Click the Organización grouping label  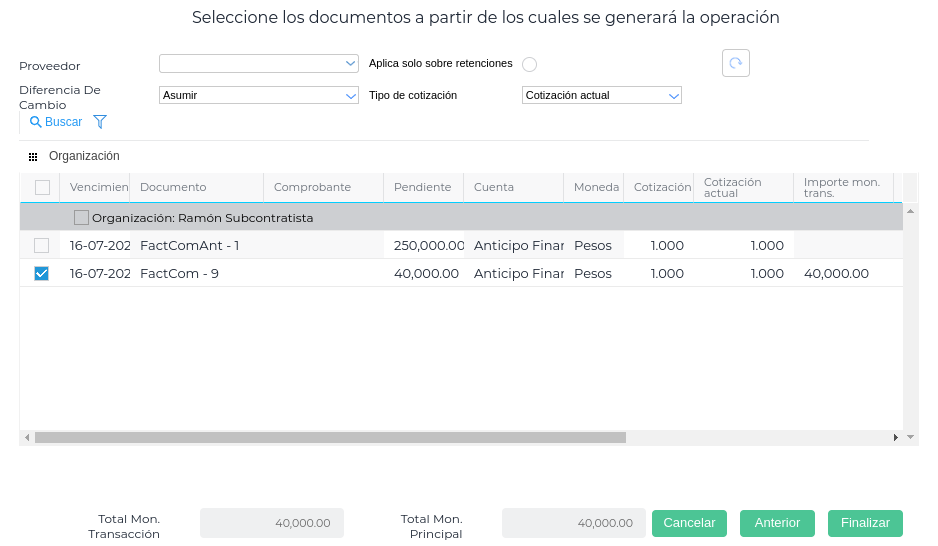click(84, 156)
